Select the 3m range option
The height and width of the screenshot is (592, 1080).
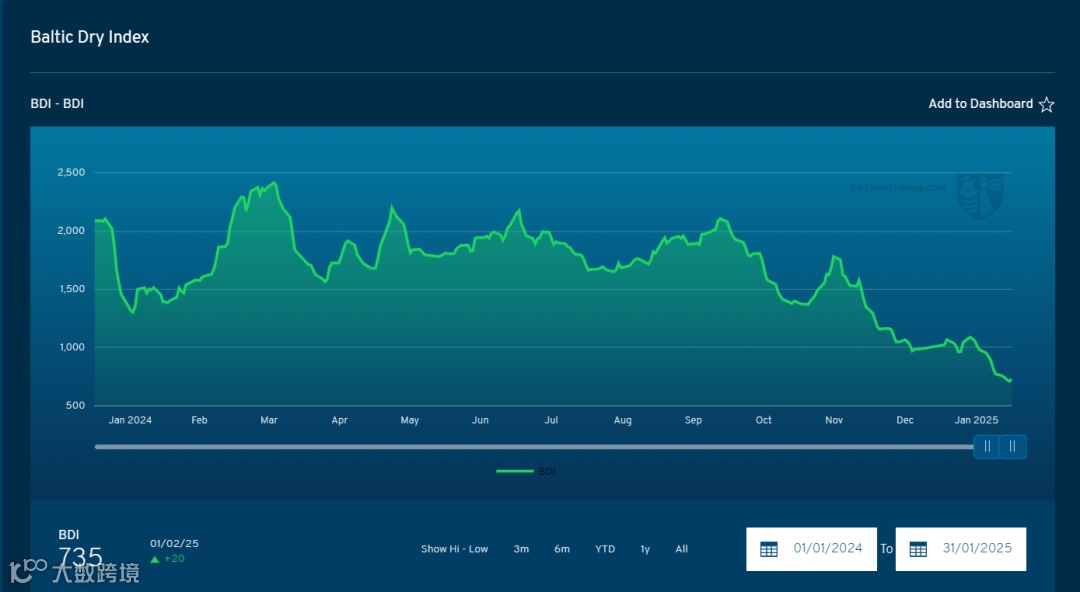(x=521, y=549)
